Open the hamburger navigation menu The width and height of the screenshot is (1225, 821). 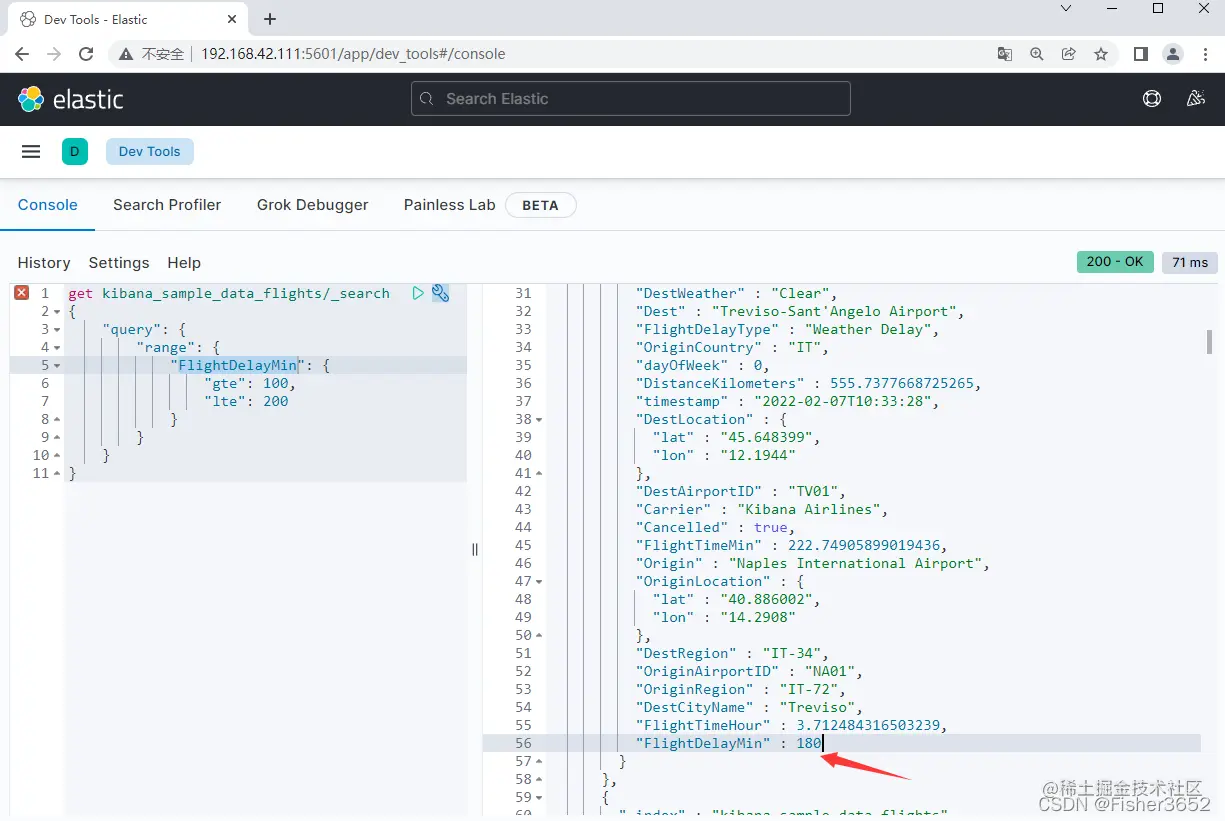[31, 152]
